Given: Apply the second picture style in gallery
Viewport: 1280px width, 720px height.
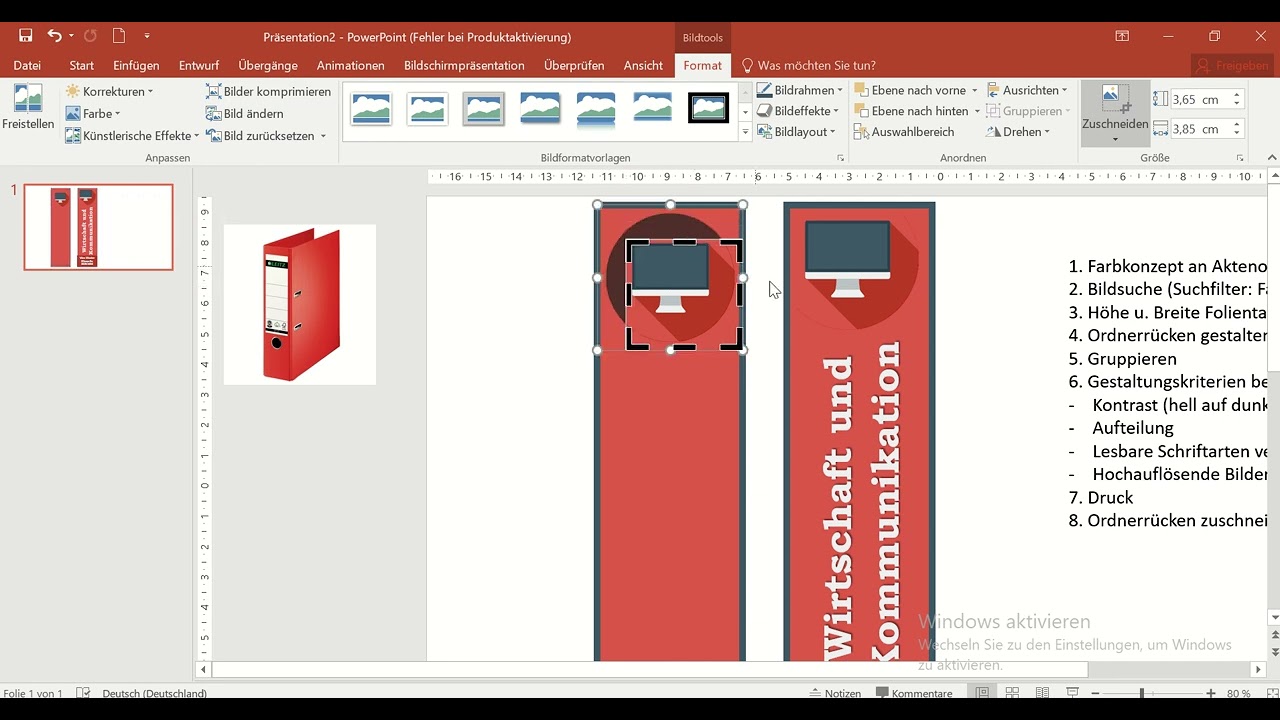Looking at the screenshot, I should 427,108.
